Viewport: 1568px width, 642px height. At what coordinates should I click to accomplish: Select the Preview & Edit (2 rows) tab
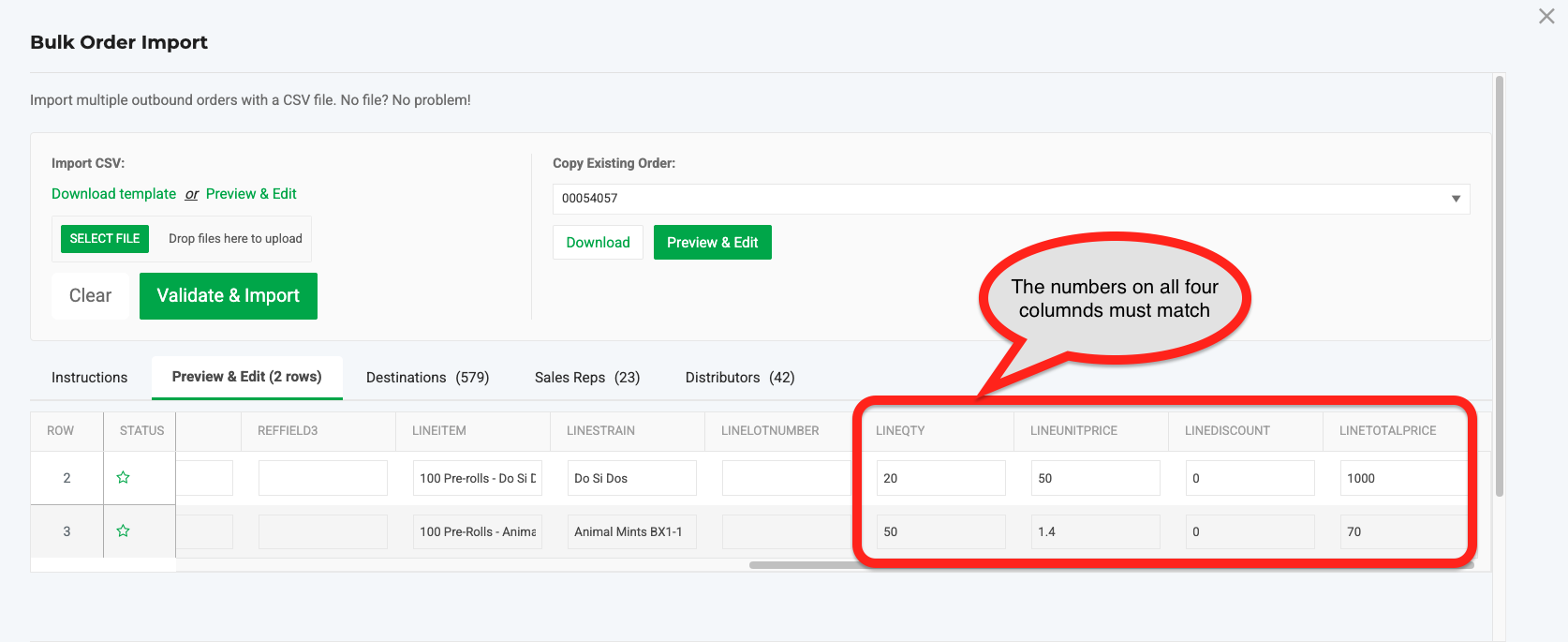pos(246,377)
